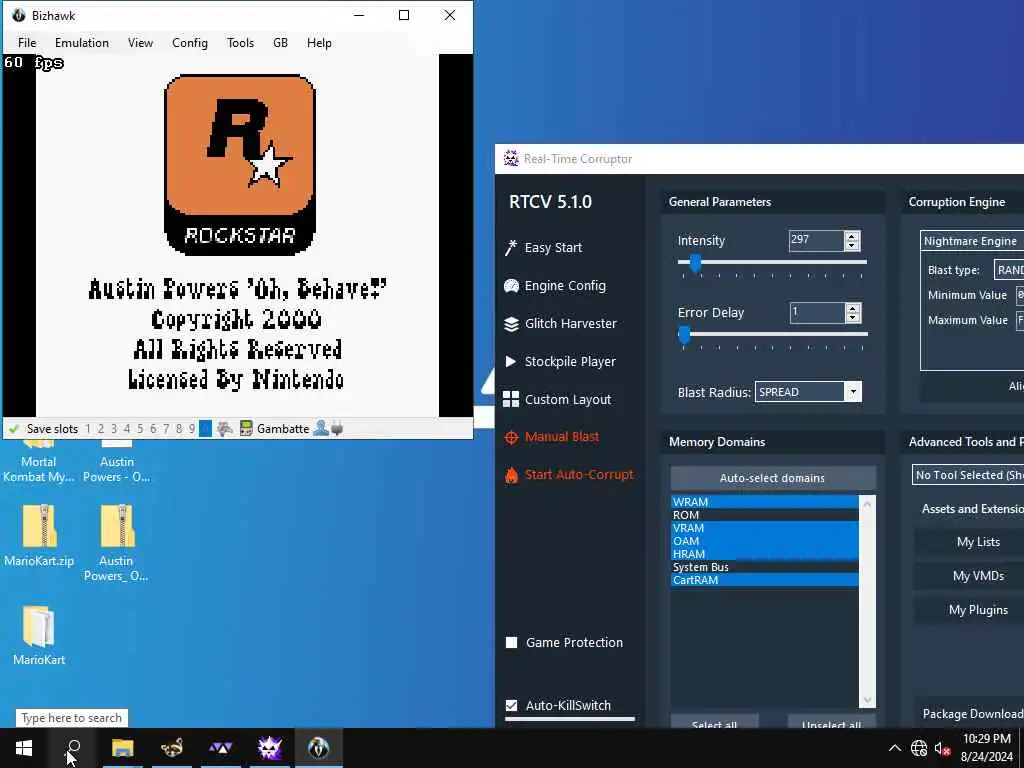Increase Error Delay with up arrow
The height and width of the screenshot is (768, 1024).
(x=852, y=308)
